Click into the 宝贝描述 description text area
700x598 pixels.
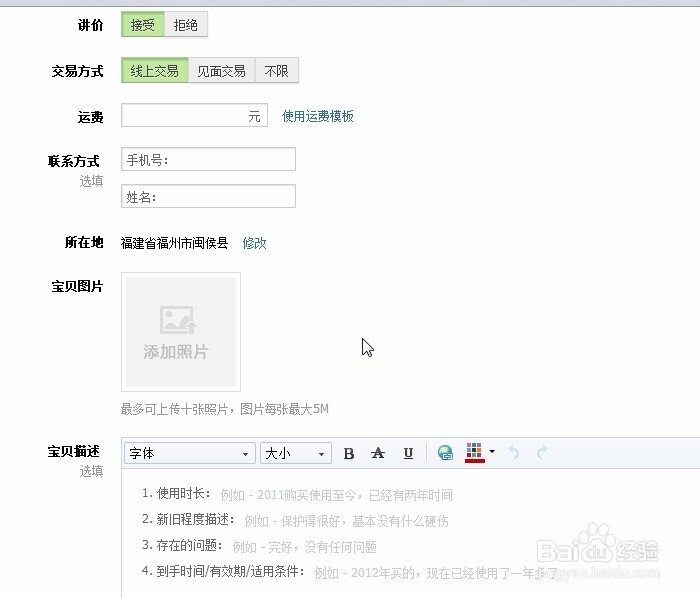[411, 533]
